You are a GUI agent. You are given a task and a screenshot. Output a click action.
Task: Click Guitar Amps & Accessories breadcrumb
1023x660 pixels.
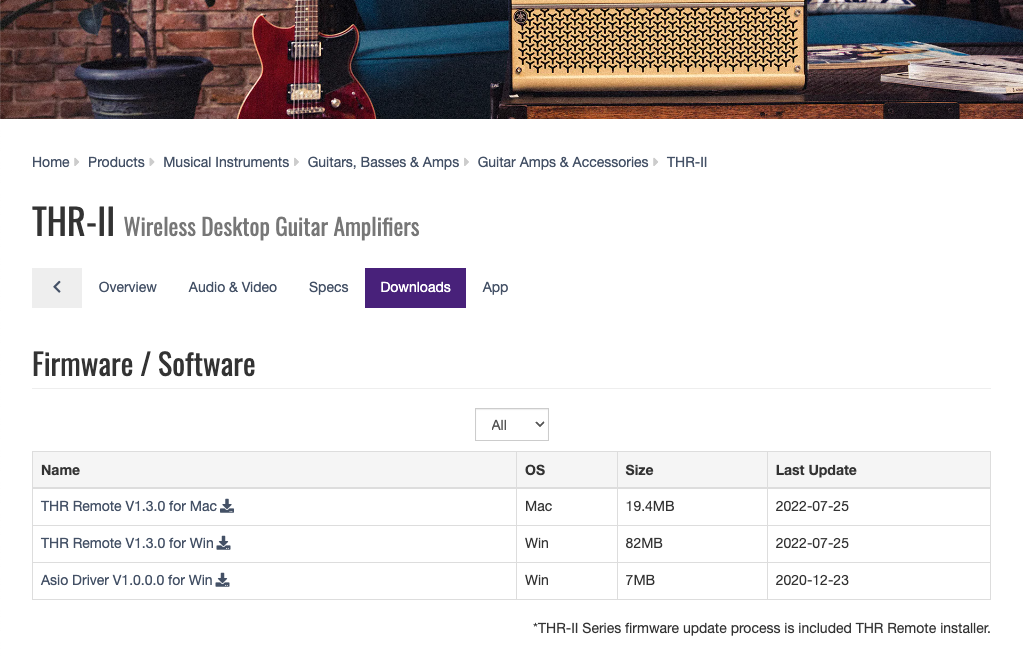pyautogui.click(x=562, y=161)
